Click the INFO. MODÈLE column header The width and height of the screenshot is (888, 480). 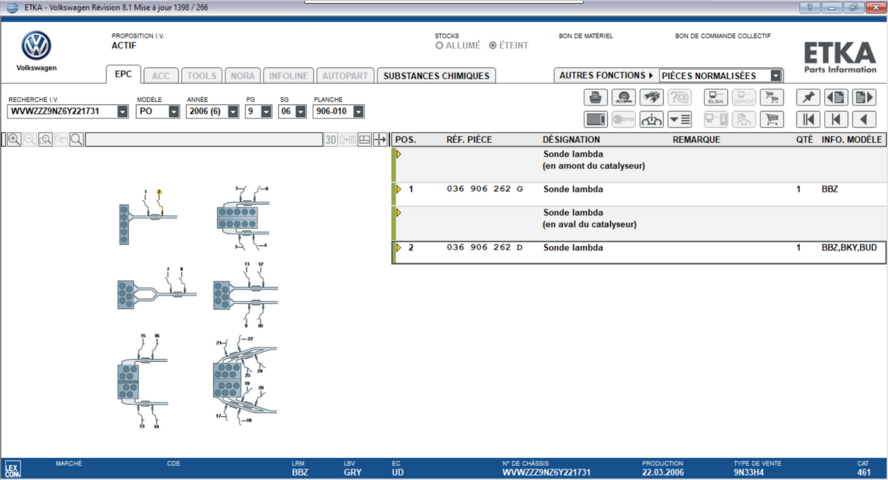click(x=851, y=139)
